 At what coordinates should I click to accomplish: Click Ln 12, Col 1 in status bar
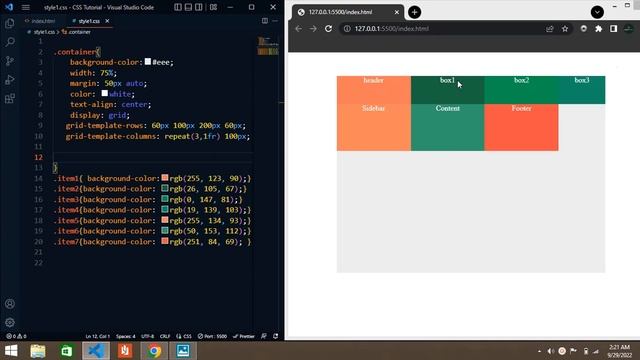tap(98, 336)
